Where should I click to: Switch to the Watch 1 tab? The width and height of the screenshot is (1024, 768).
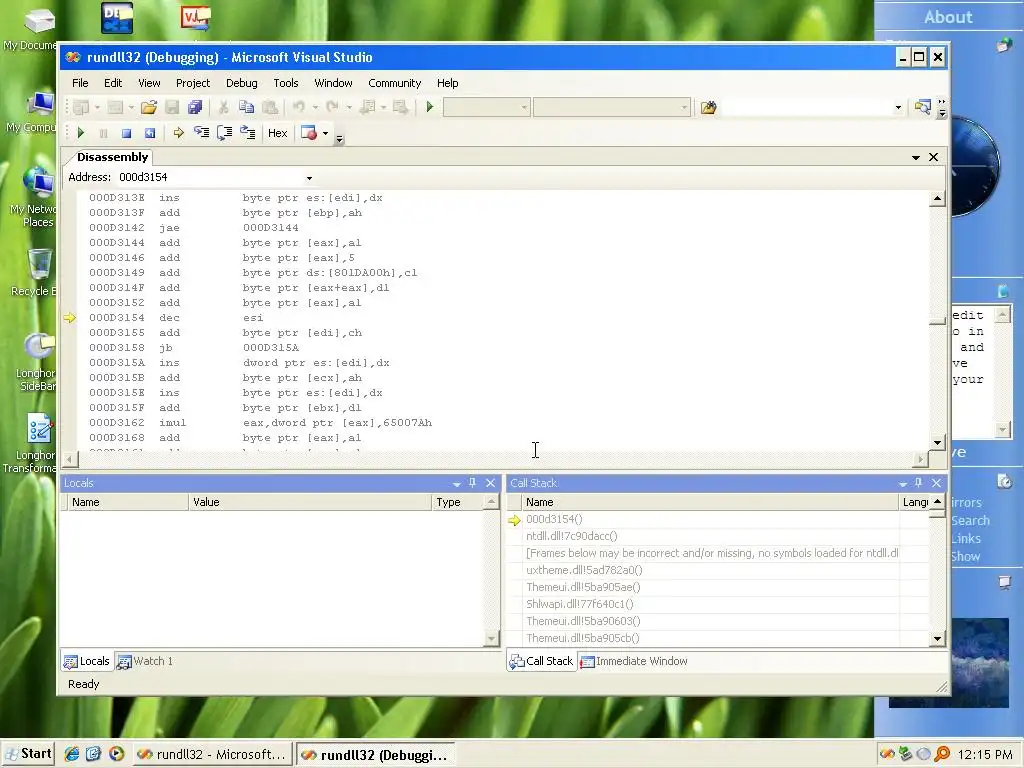pyautogui.click(x=145, y=662)
